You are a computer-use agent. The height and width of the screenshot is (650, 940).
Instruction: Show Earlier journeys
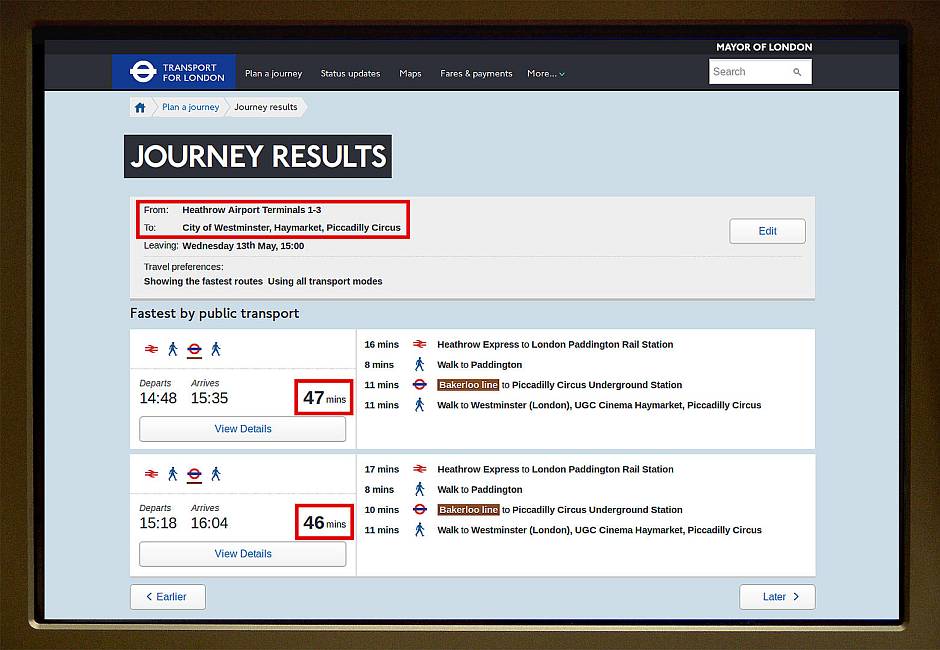[167, 597]
